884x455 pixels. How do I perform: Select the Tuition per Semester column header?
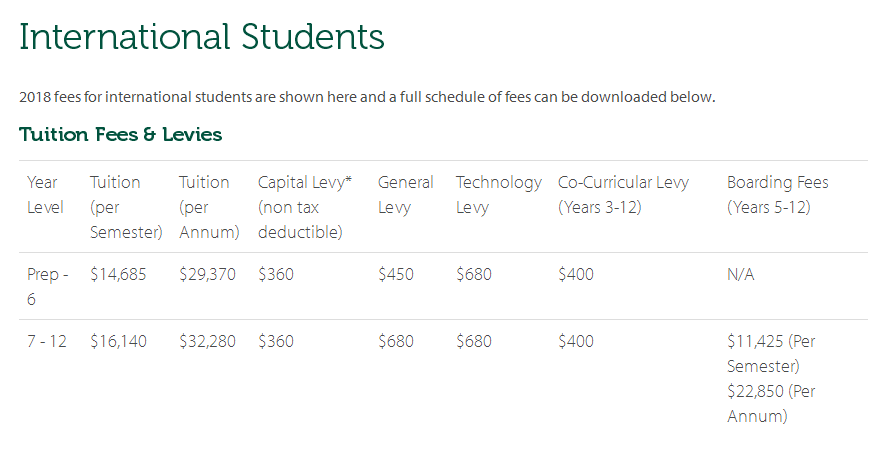point(125,207)
